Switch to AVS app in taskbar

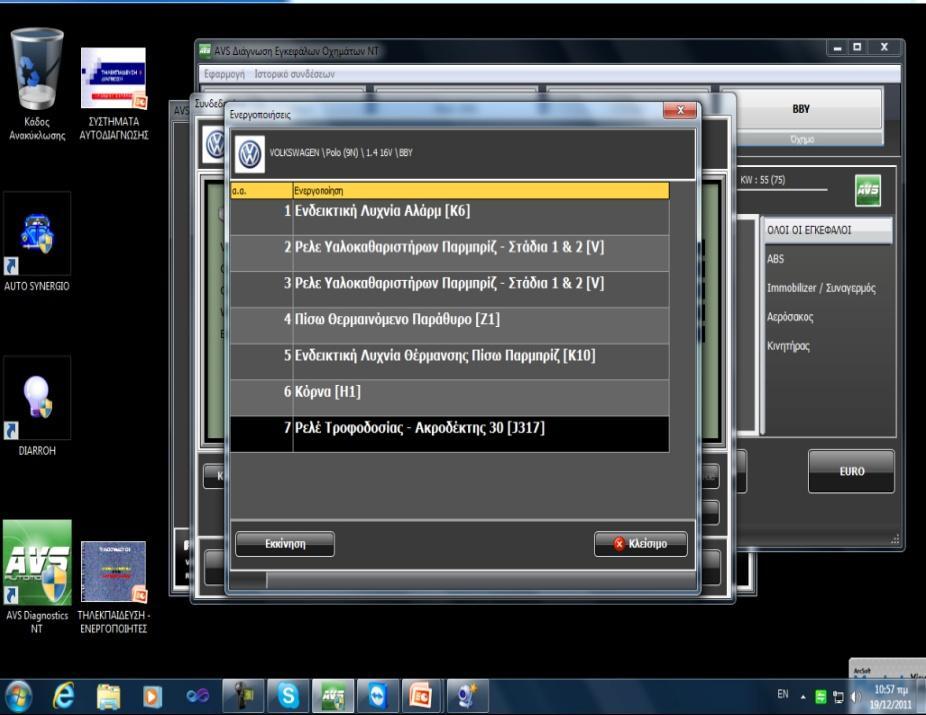coord(333,696)
